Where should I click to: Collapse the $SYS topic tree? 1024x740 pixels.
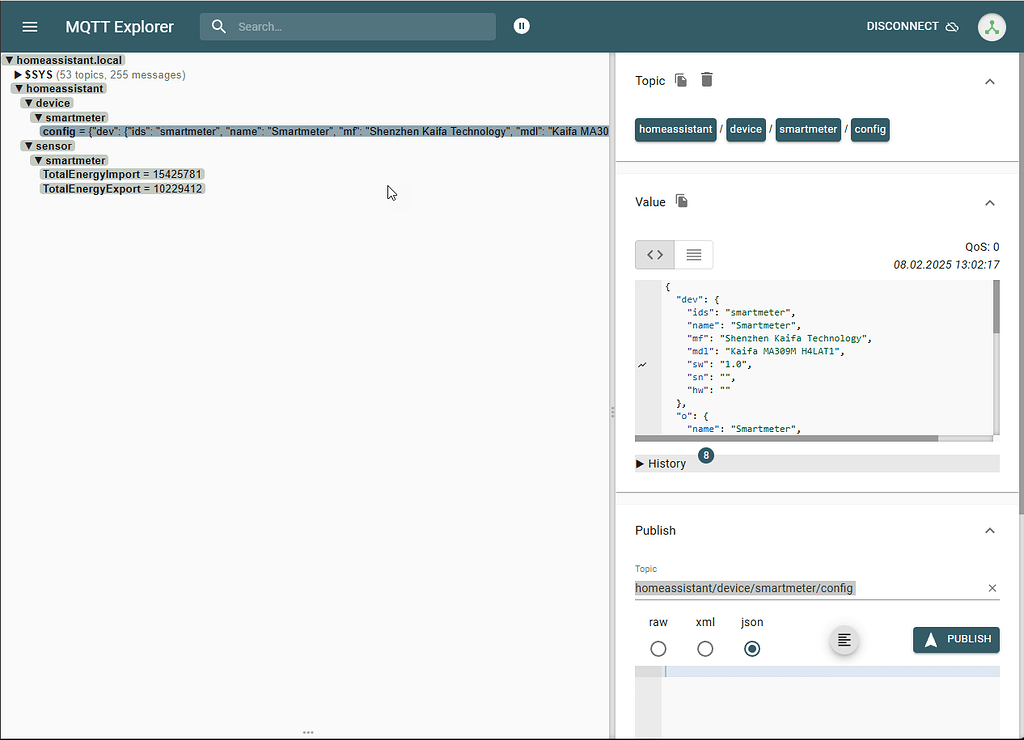pyautogui.click(x=18, y=74)
